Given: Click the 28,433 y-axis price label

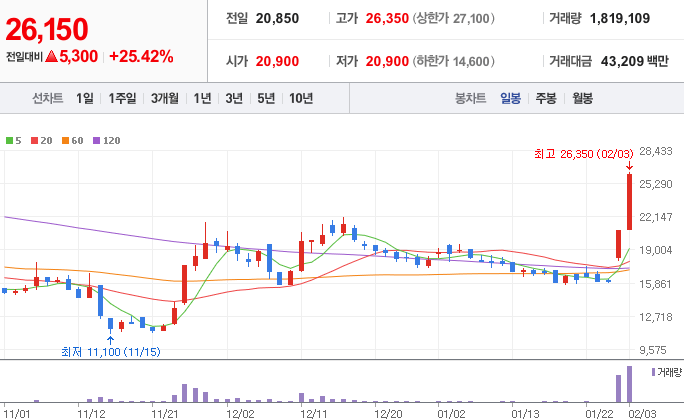Looking at the screenshot, I should (656, 151).
